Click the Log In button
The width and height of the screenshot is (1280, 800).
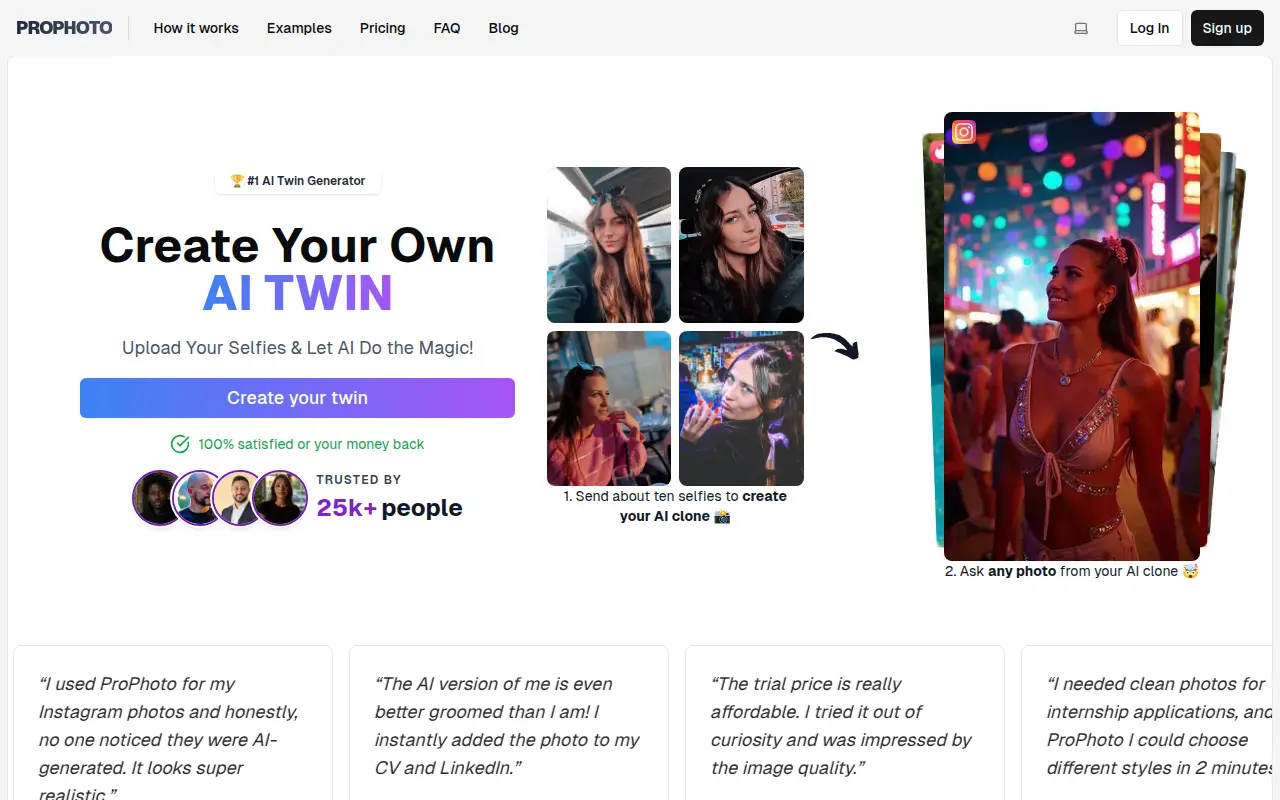coord(1150,28)
